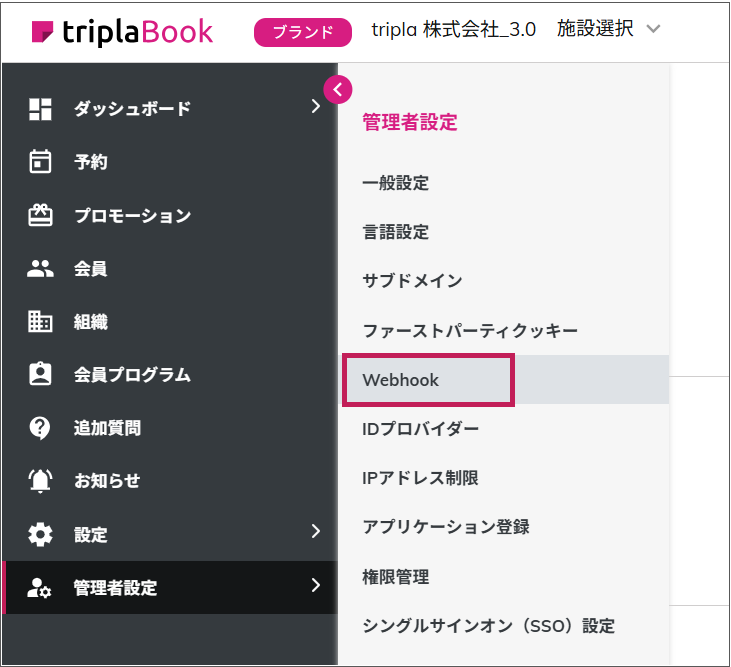
Task: Collapse sidebar with pink arrow button
Action: (x=338, y=89)
